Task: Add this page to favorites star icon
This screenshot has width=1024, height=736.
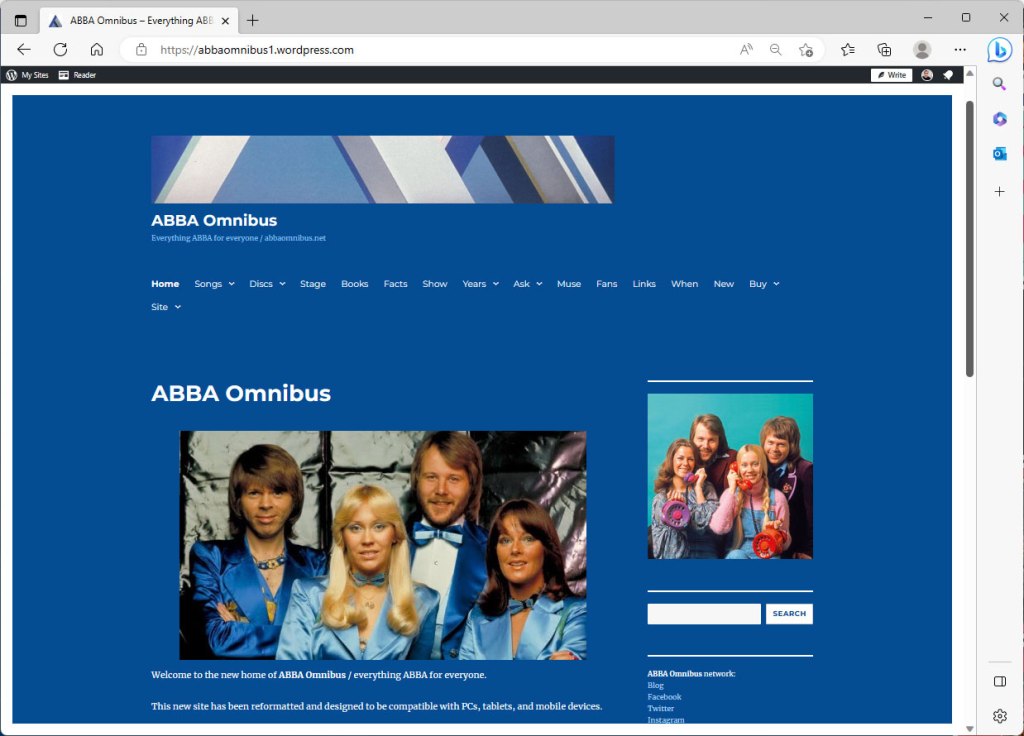Action: click(x=806, y=49)
